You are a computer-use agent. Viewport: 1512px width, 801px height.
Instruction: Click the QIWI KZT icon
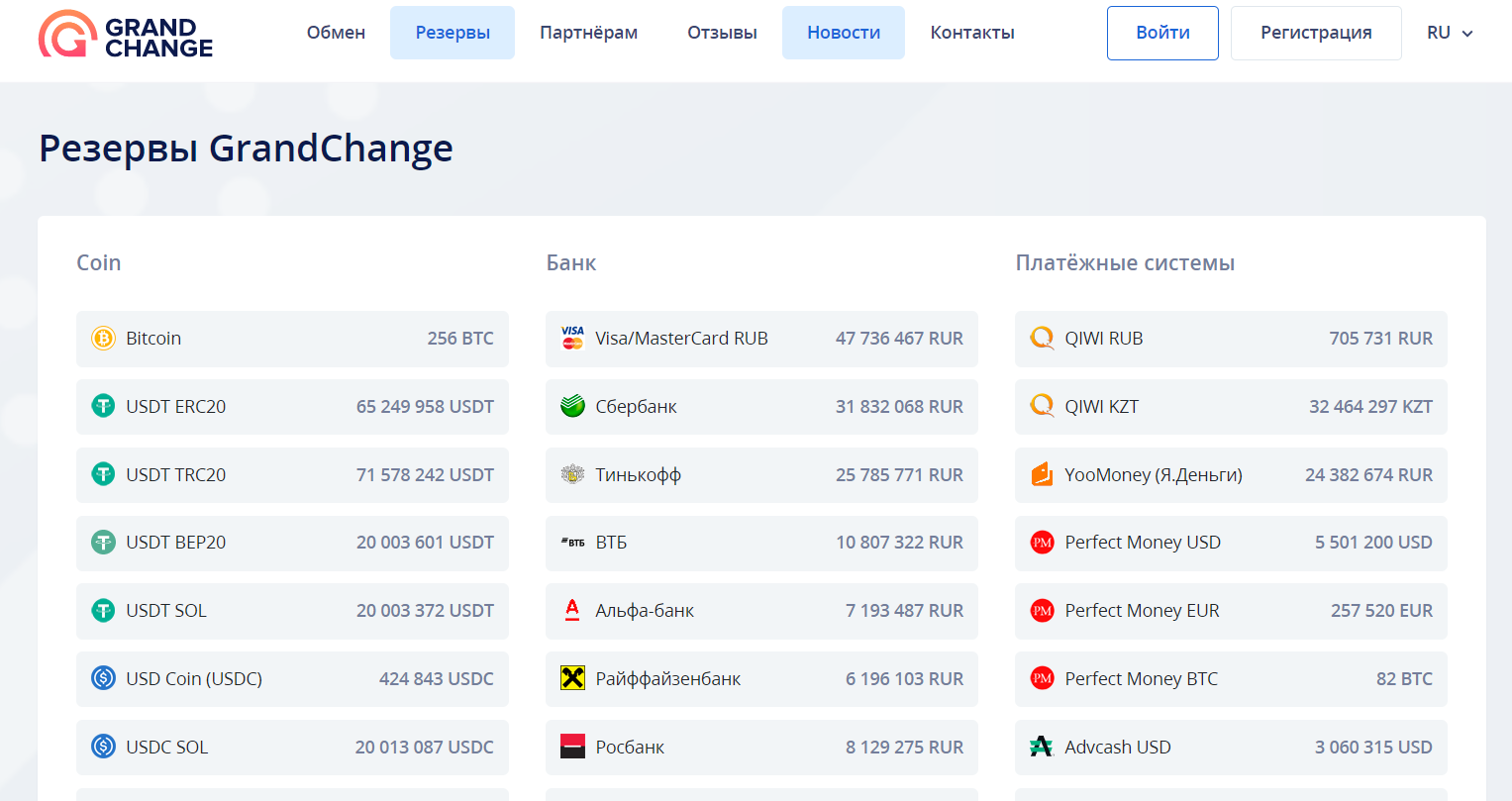click(1042, 406)
